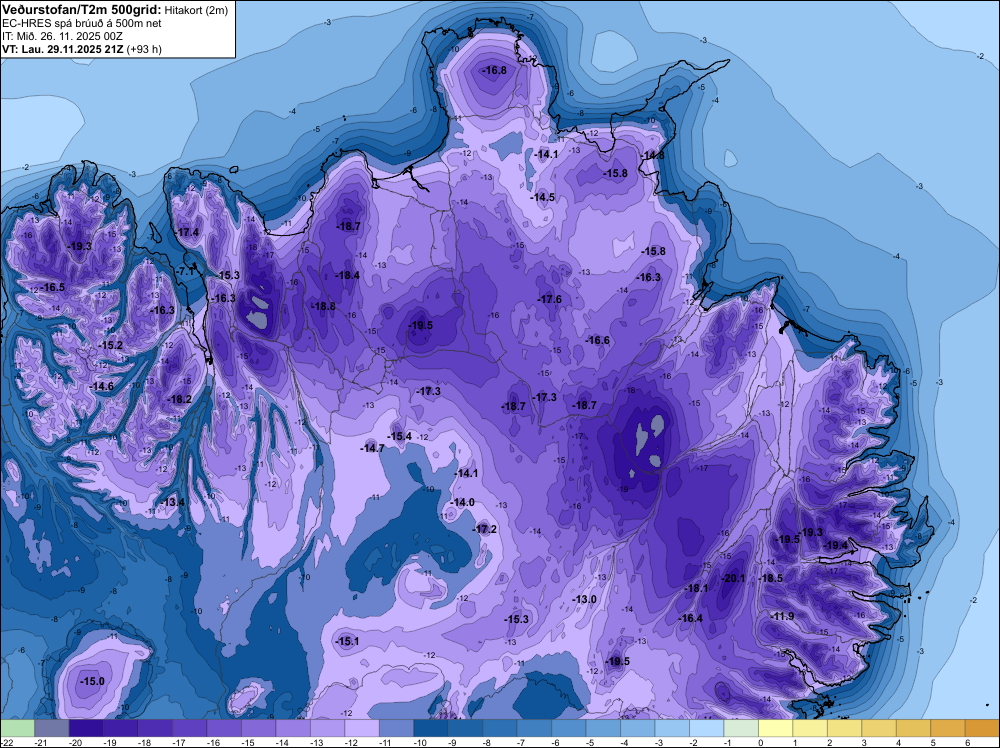Pick the -10 dark blue legend swatch
The image size is (1000, 748).
430,729
